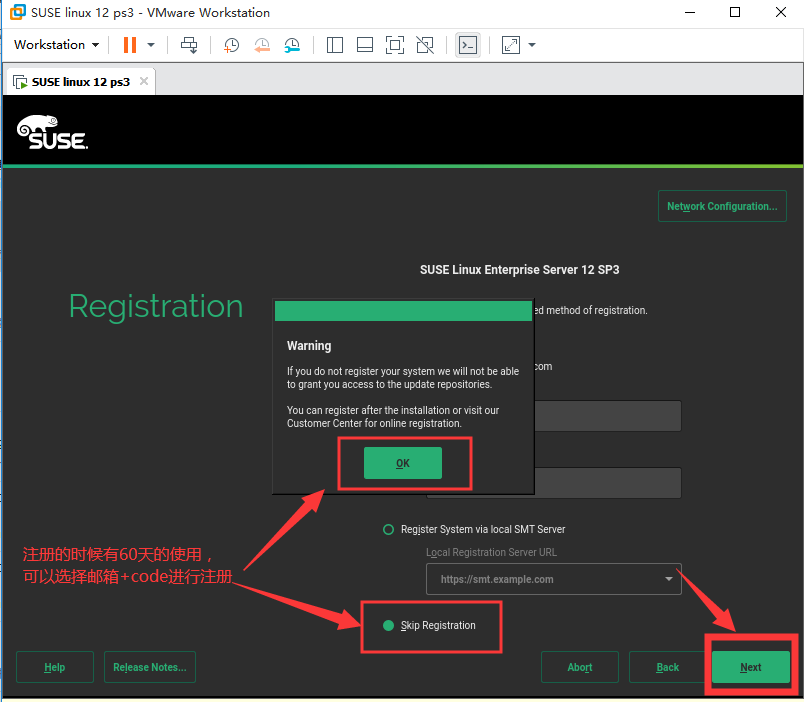The height and width of the screenshot is (702, 804).
Task: Open the Workstation menu dropdown
Action: (55, 45)
